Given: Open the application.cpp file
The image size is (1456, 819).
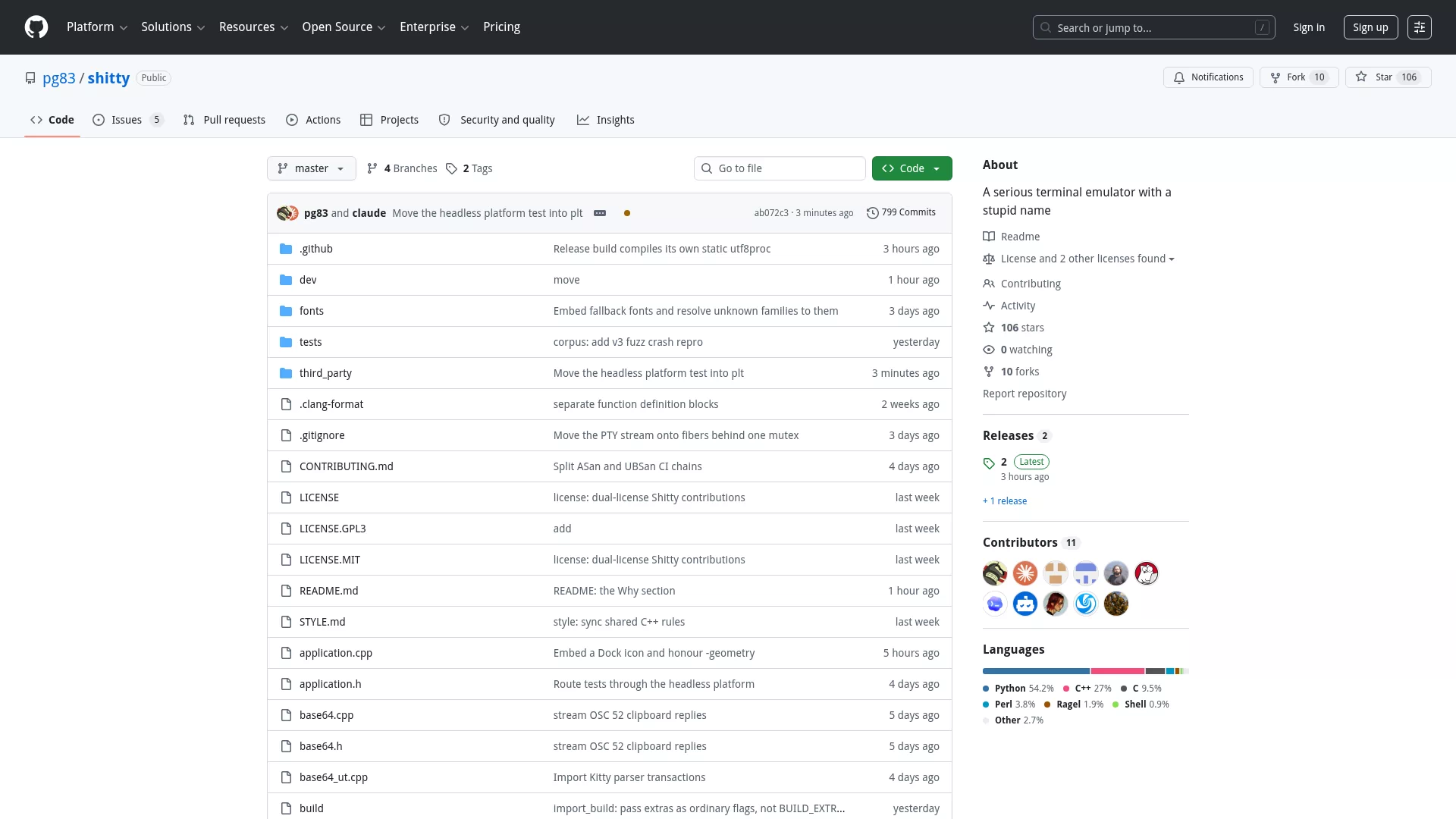Looking at the screenshot, I should (x=336, y=653).
